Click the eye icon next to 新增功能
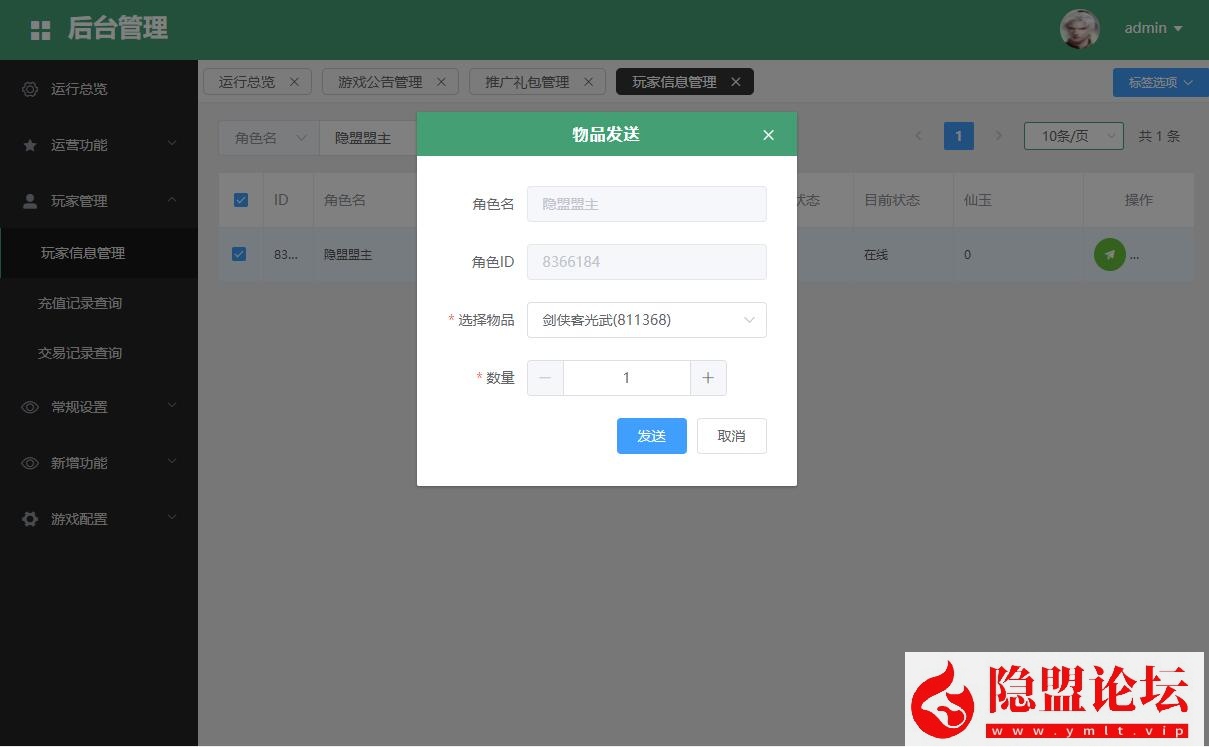The image size is (1209, 747). [x=31, y=463]
